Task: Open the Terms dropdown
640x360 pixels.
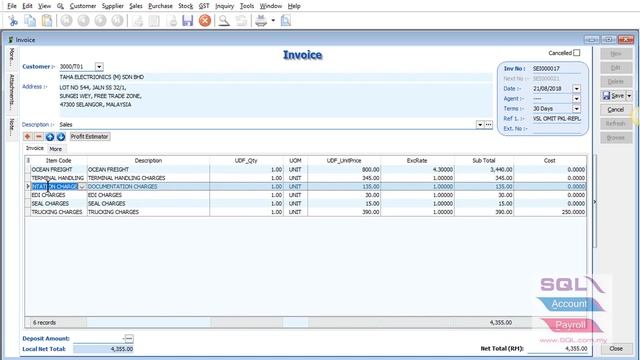Action: pyautogui.click(x=576, y=109)
